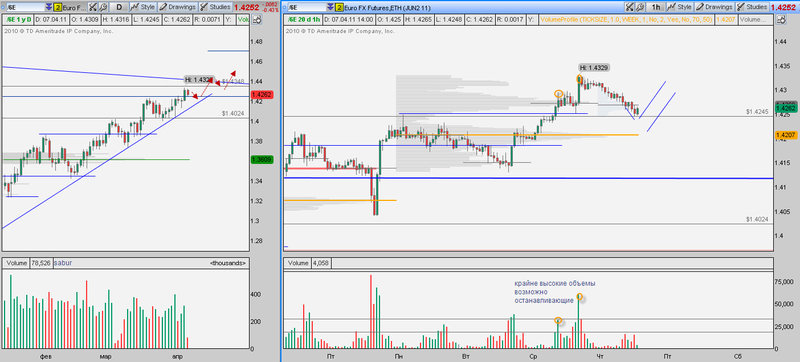Expand the left chart's symbol dropdown arrow
The height and width of the screenshot is (362, 800).
(48, 8)
